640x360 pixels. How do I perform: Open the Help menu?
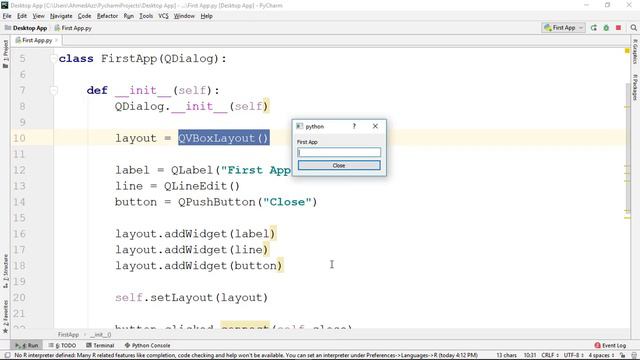207,16
